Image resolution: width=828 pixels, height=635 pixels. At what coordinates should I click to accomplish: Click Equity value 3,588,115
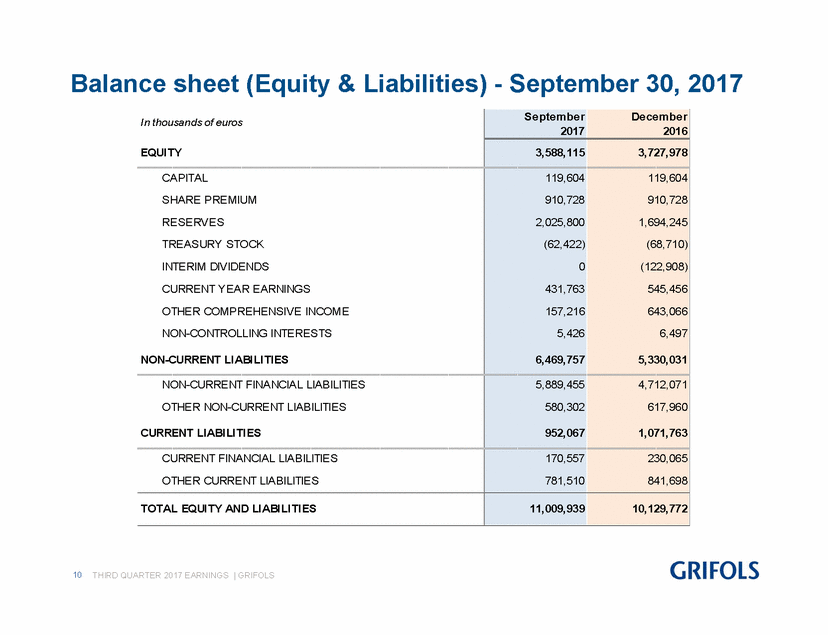click(560, 153)
